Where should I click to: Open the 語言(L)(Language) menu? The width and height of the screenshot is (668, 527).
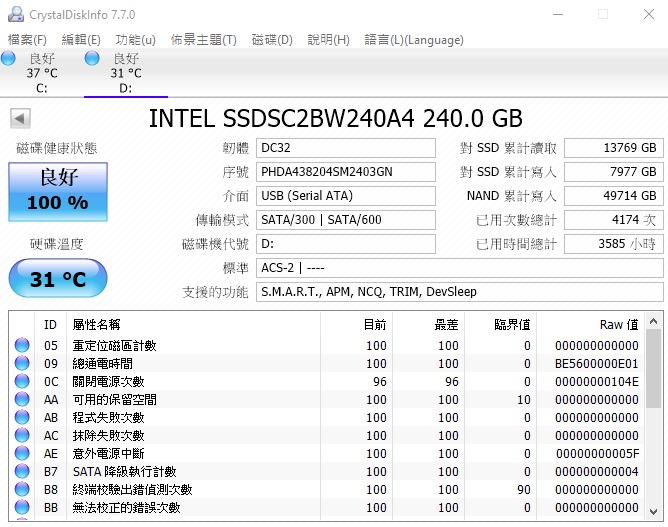click(414, 40)
